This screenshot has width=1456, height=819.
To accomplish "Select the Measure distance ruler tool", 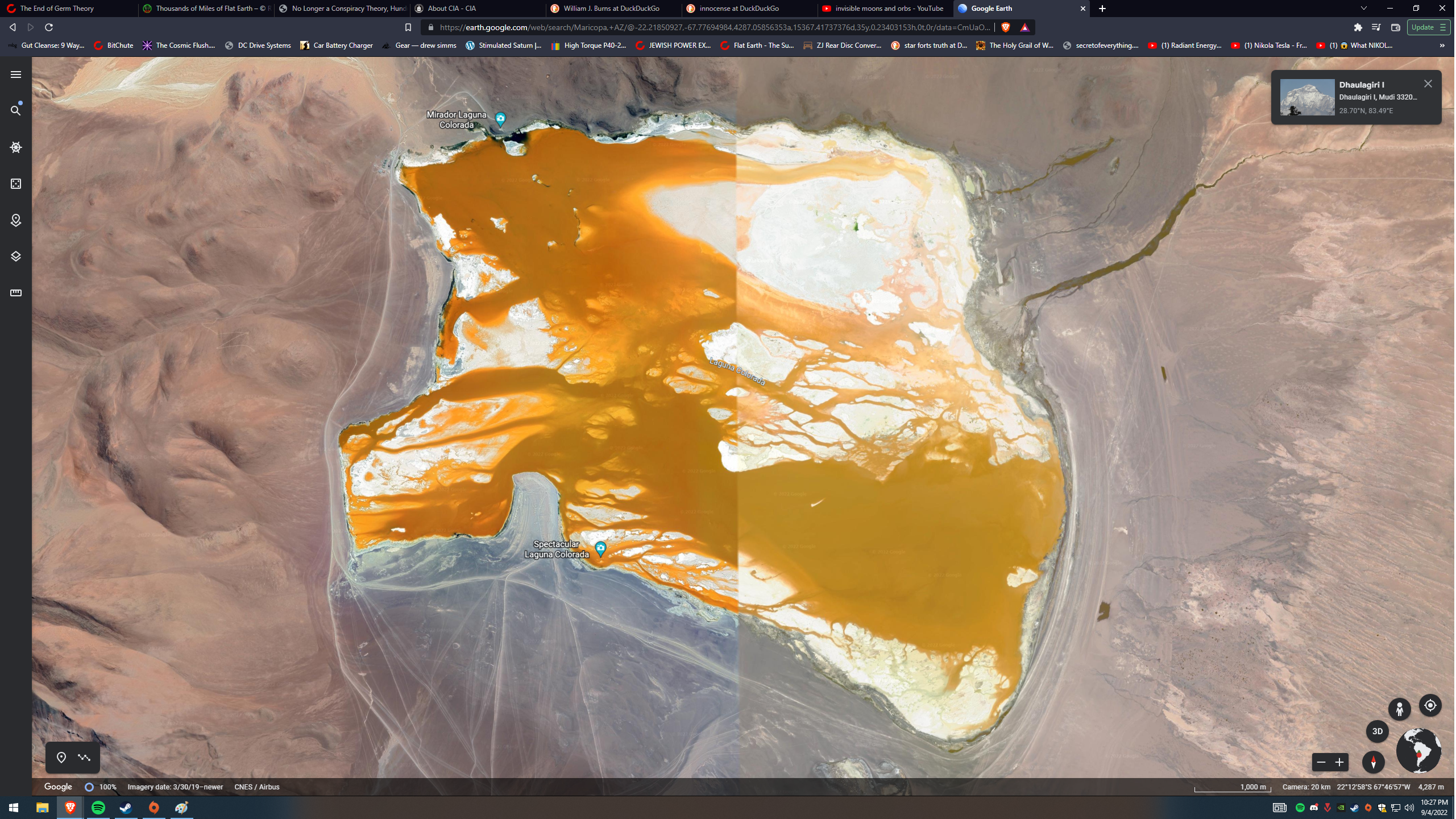I will click(16, 293).
